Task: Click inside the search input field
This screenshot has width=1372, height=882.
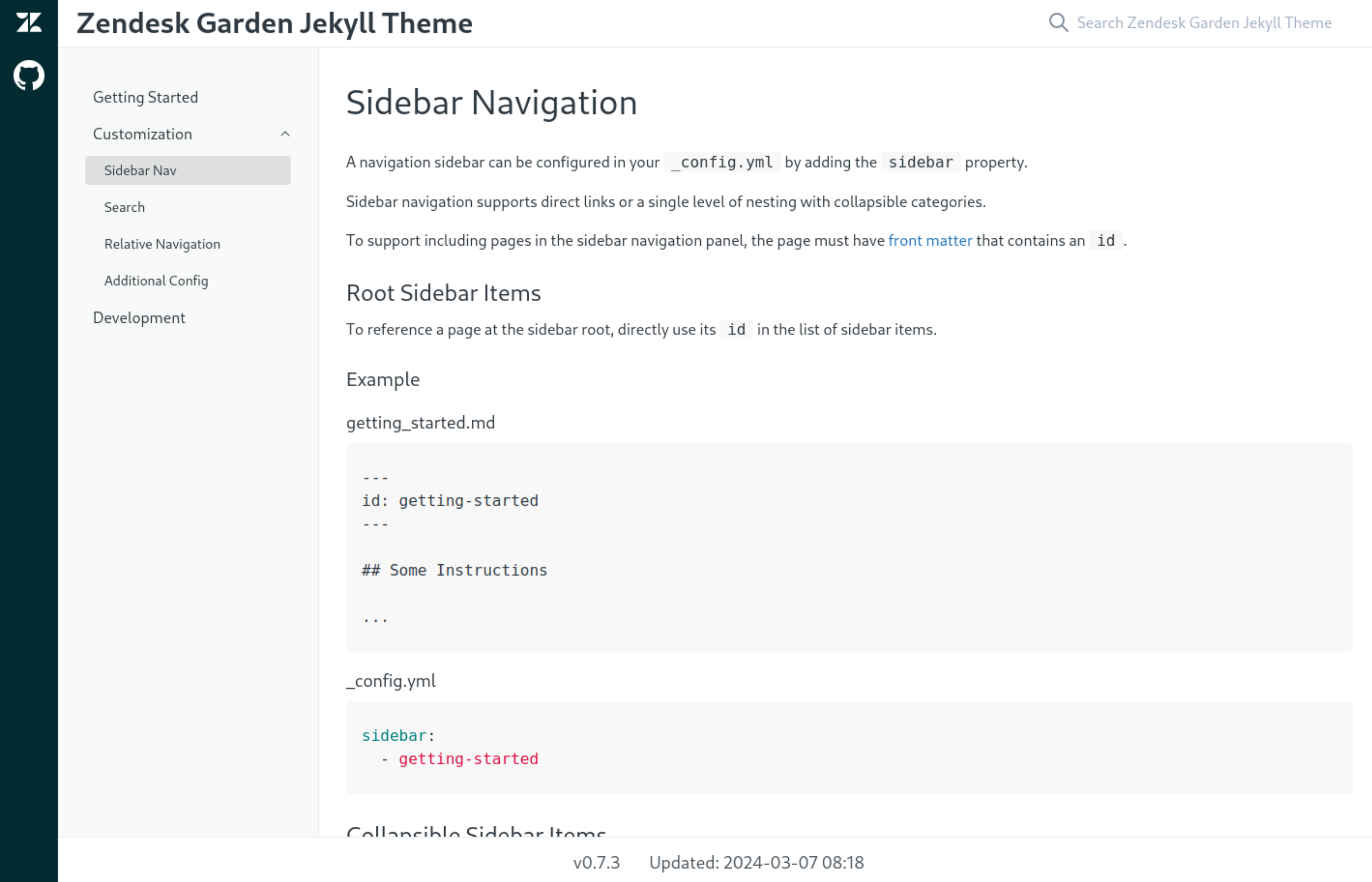Action: [1202, 23]
